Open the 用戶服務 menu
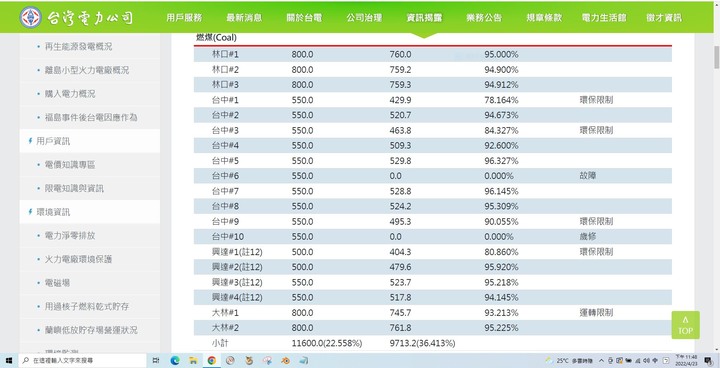The height and width of the screenshot is (368, 720). point(184,18)
